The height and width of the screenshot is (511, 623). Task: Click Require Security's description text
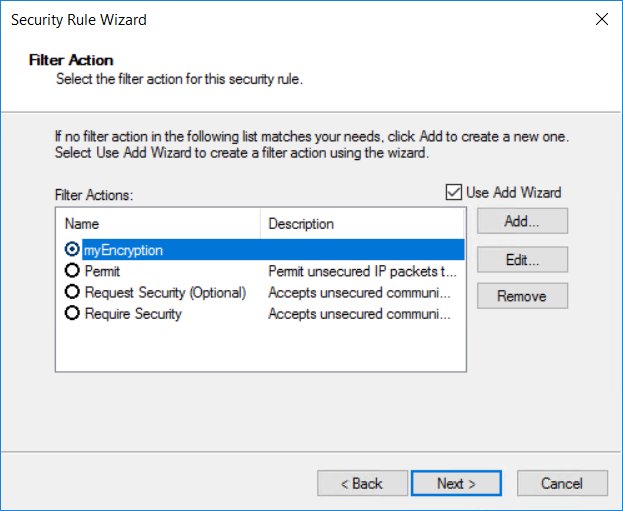tap(360, 314)
